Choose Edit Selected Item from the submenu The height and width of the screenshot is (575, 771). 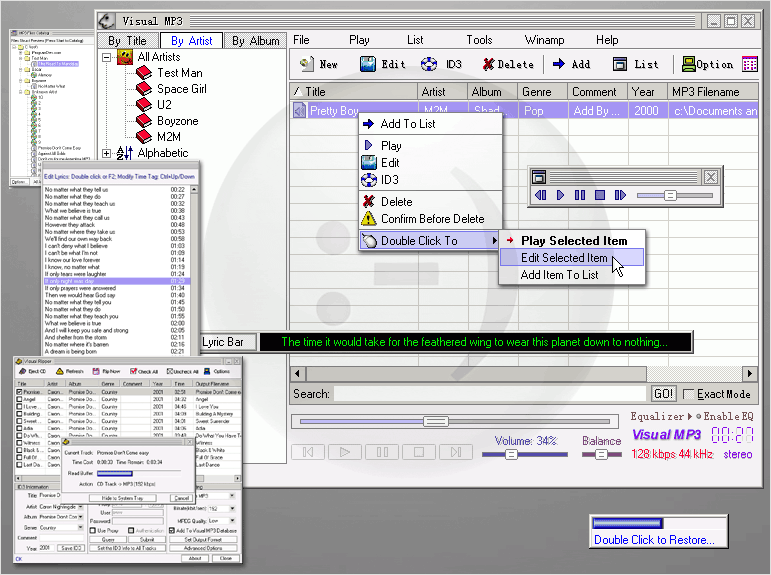click(564, 258)
